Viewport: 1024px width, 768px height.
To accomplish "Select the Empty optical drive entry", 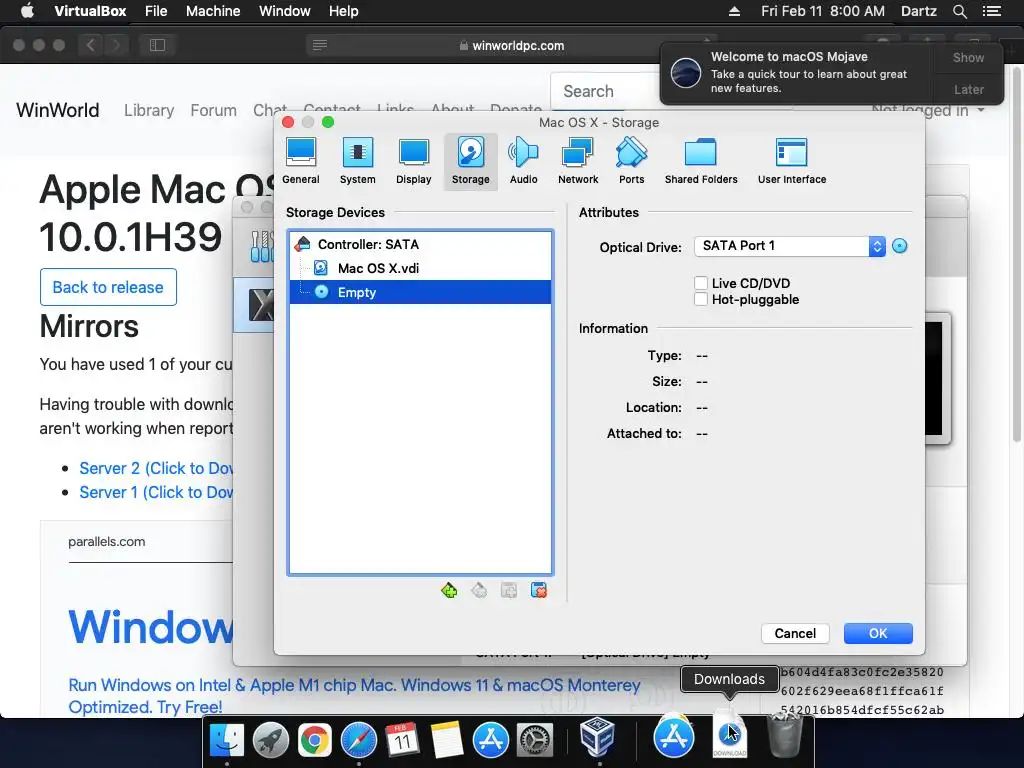I will click(x=420, y=292).
